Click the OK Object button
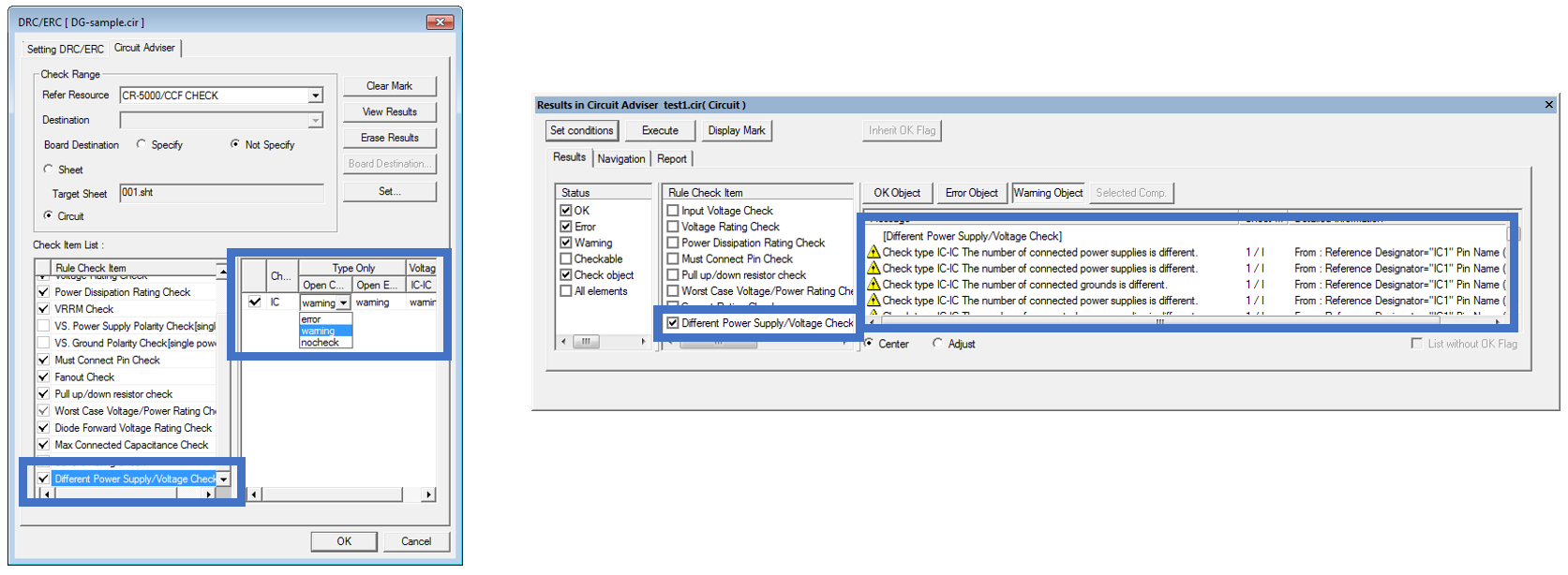 click(x=897, y=193)
